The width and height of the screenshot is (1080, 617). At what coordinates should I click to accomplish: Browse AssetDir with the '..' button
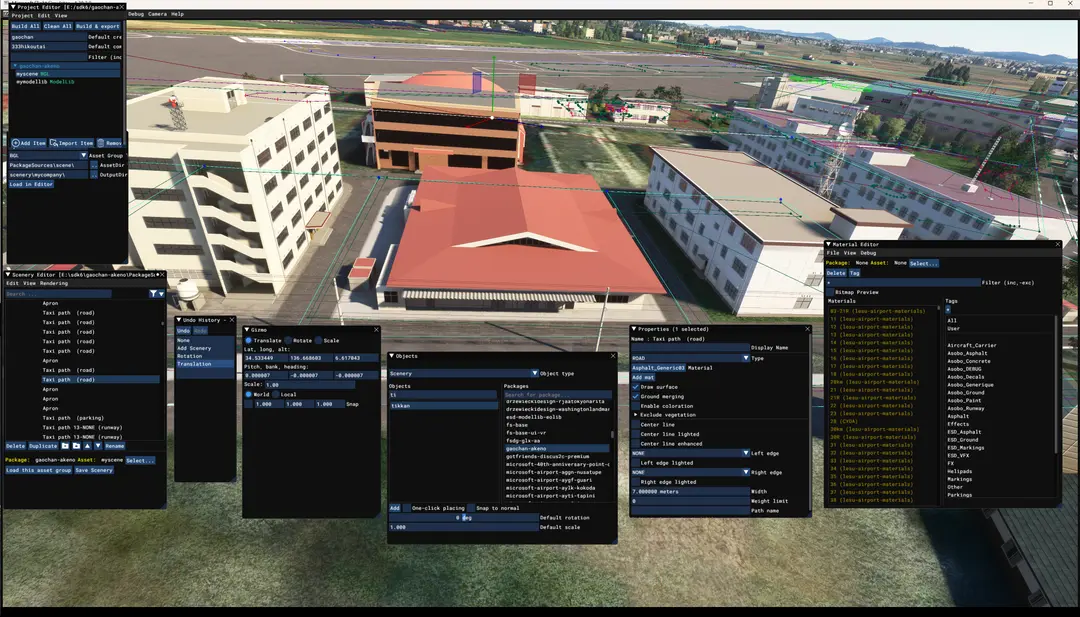click(94, 165)
